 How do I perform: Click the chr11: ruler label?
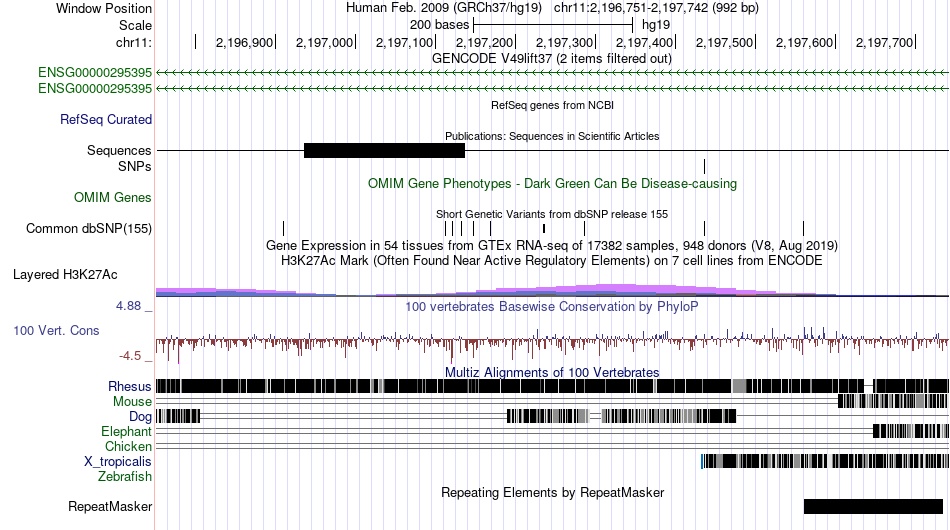coord(133,42)
